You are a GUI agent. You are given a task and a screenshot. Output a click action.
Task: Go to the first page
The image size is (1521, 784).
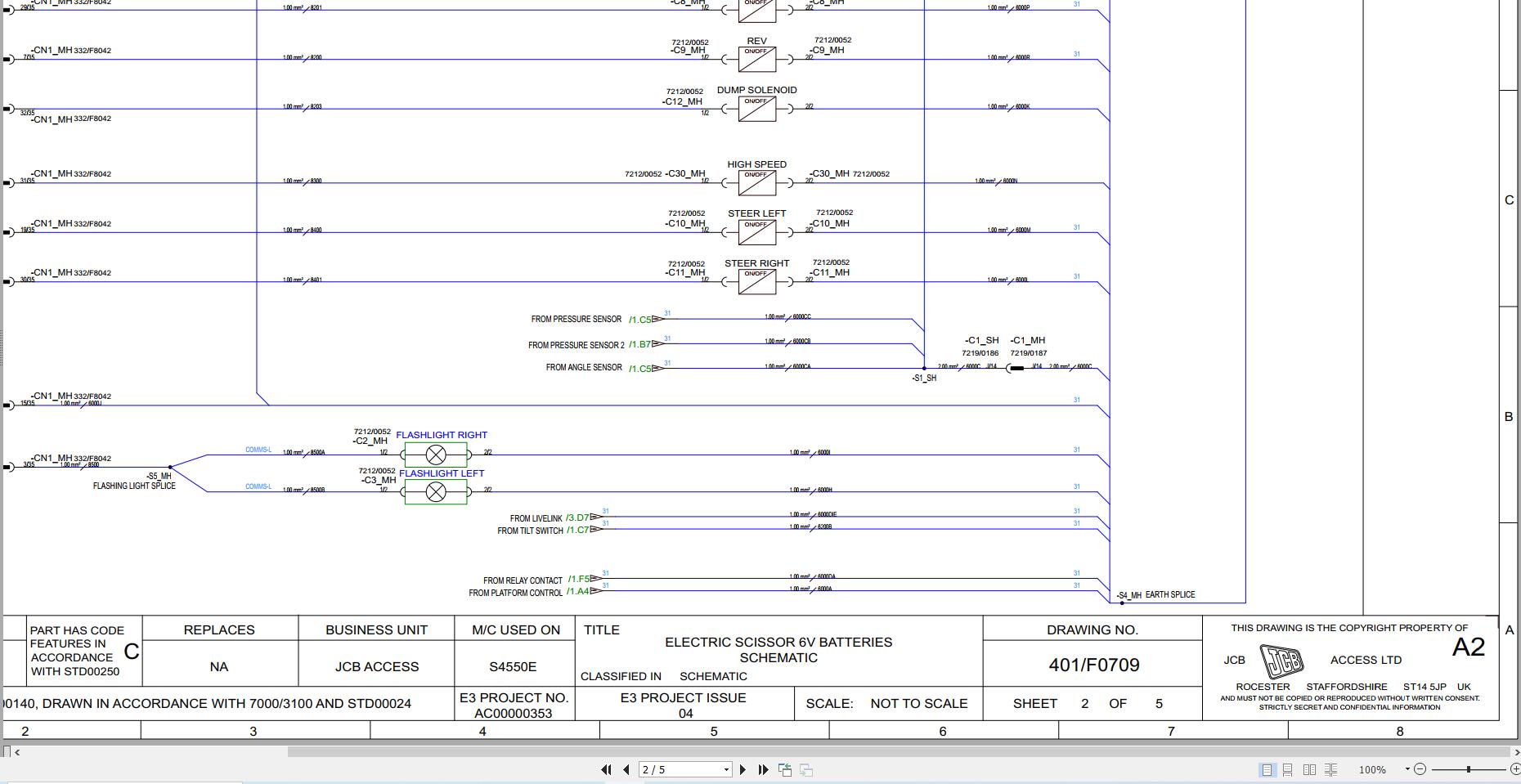[x=606, y=769]
